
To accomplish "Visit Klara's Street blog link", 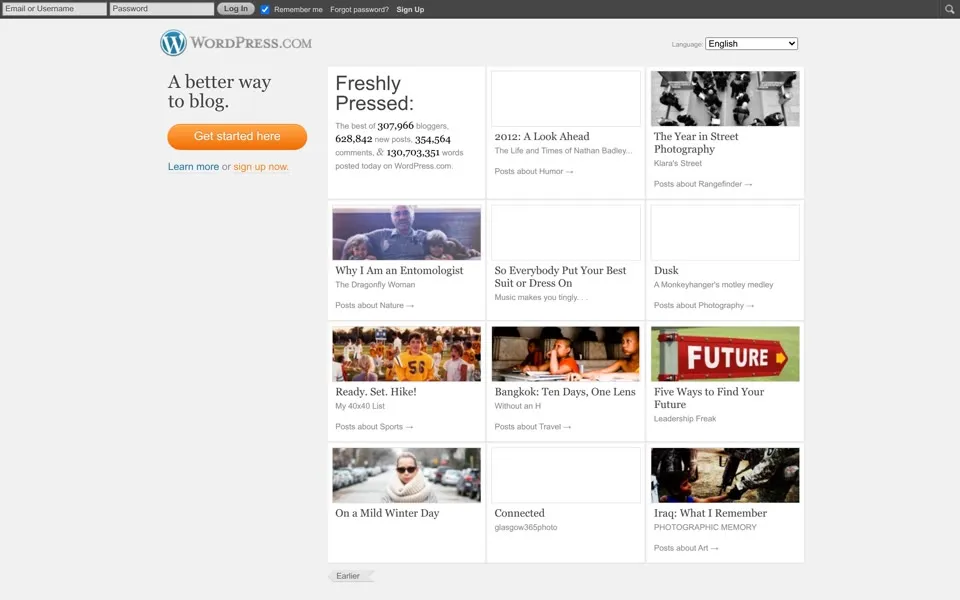I will pos(678,163).
